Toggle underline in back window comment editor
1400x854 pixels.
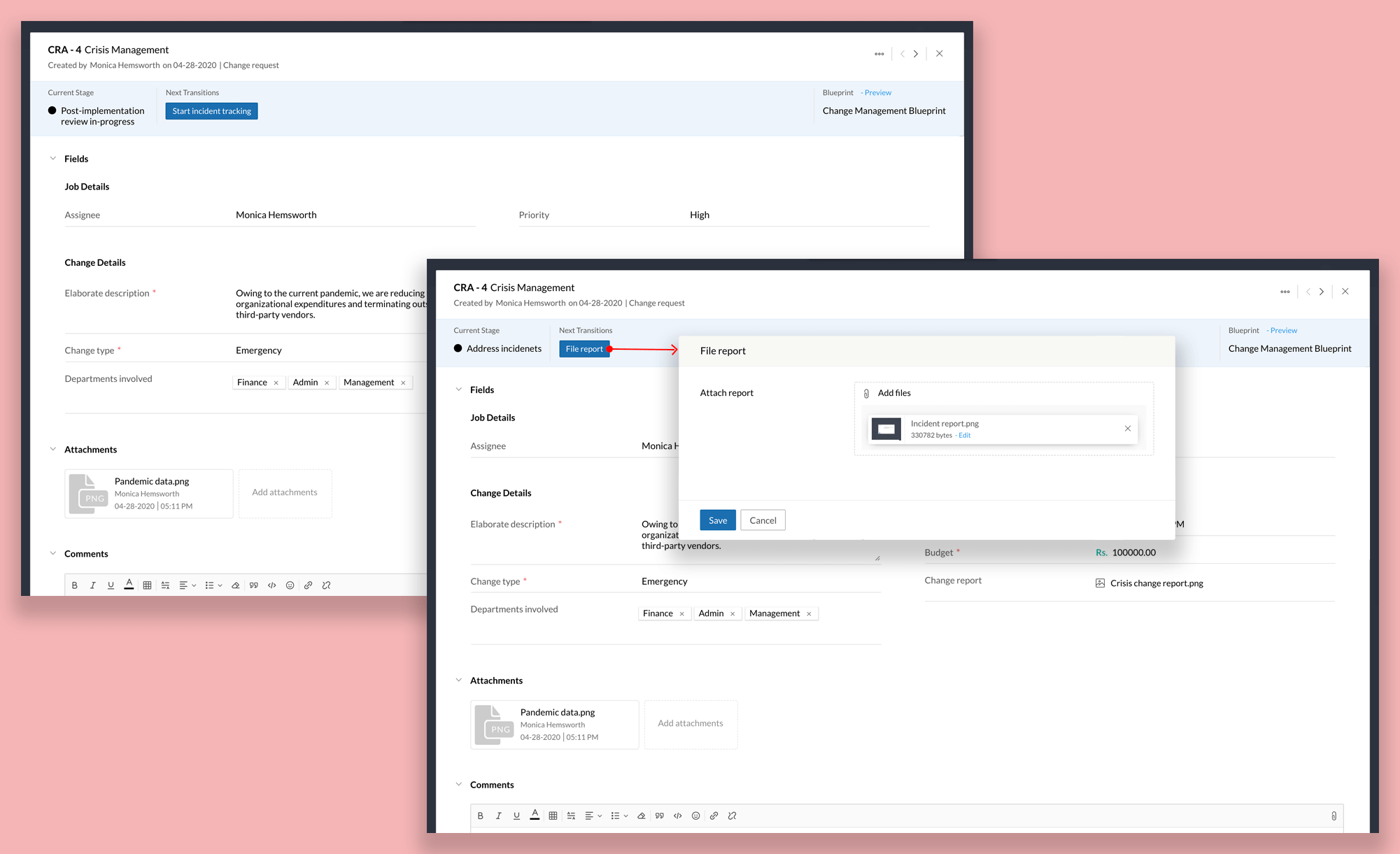point(111,585)
